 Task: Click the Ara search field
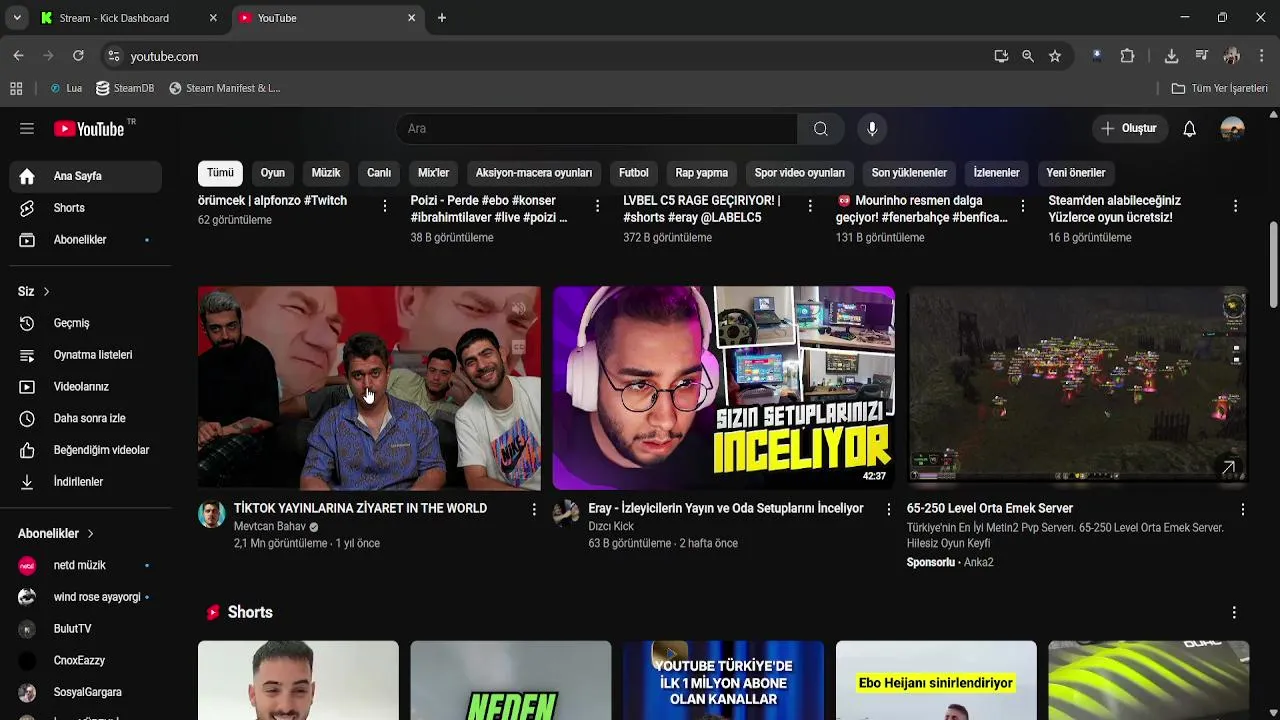(x=597, y=129)
